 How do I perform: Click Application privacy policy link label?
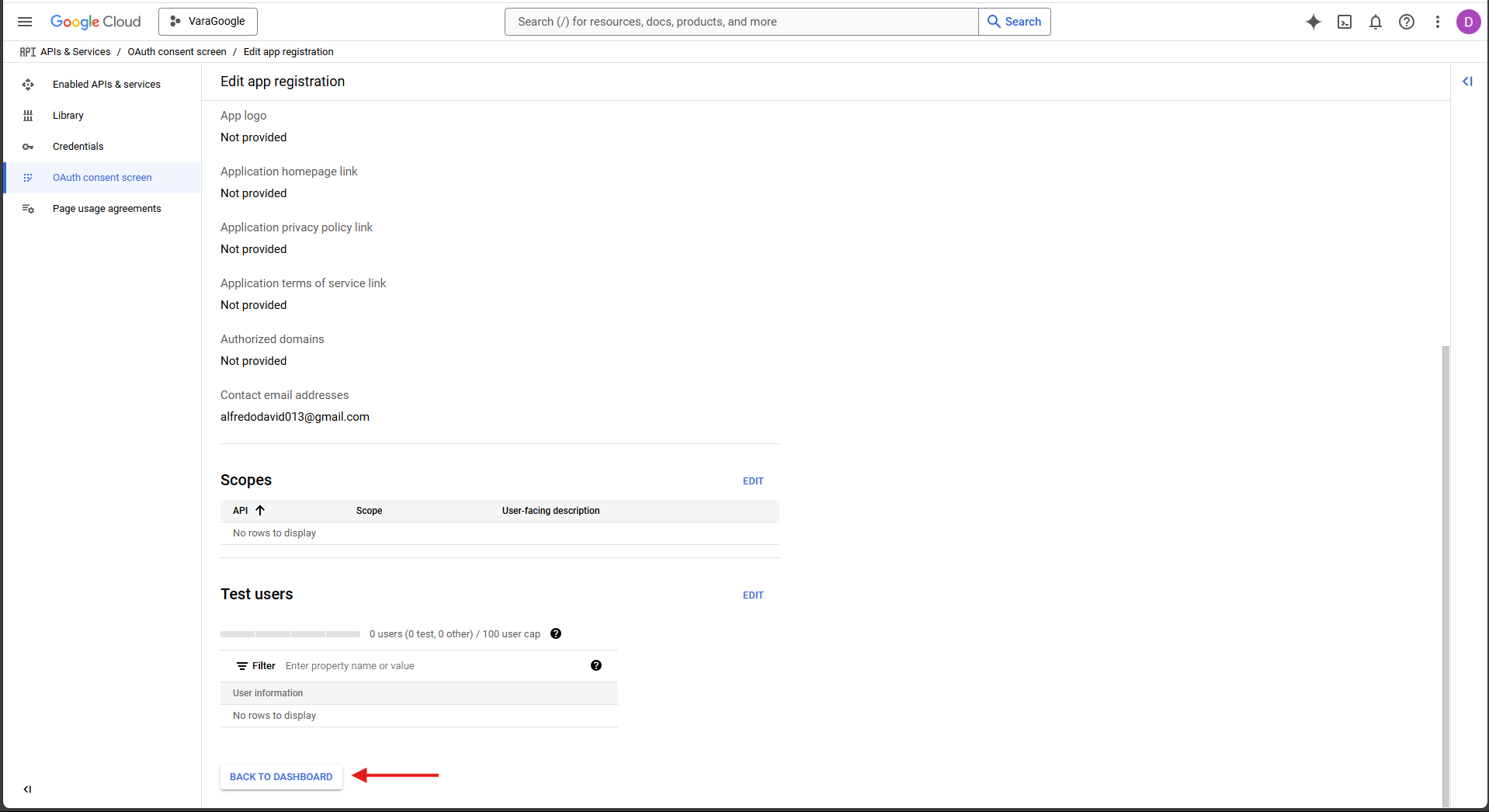[x=297, y=227]
